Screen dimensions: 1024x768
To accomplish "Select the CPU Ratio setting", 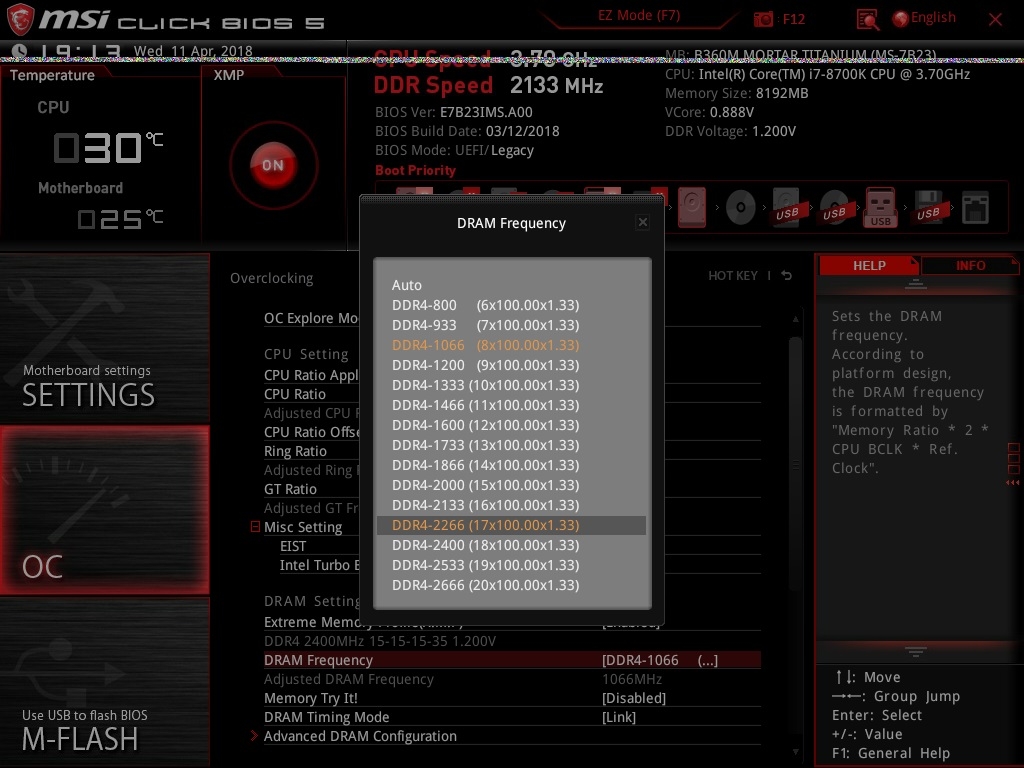I will point(295,394).
